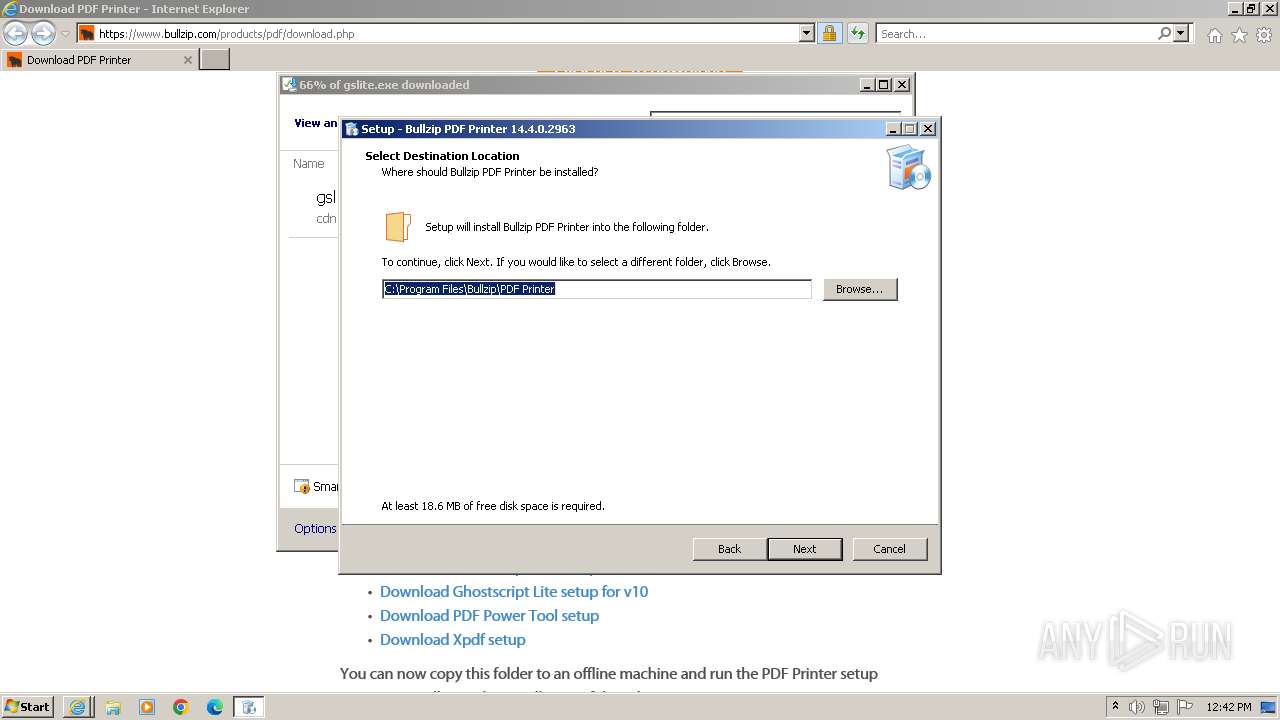
Task: Click the magnifier search icon
Action: [1164, 33]
